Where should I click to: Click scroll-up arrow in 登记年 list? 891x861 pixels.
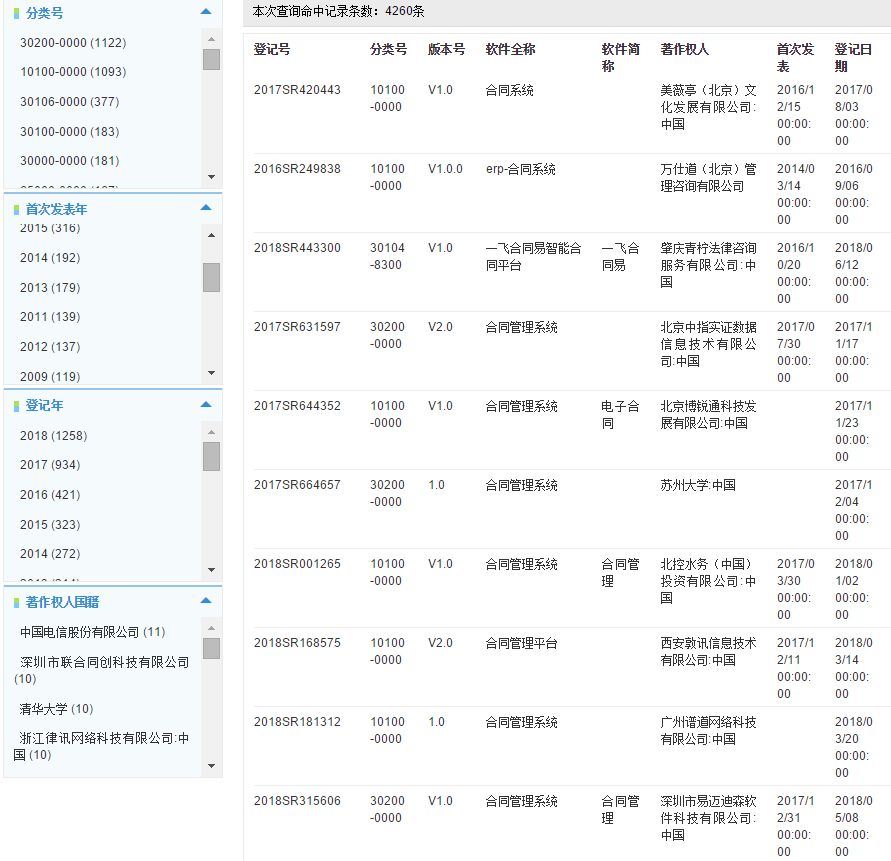coord(211,432)
